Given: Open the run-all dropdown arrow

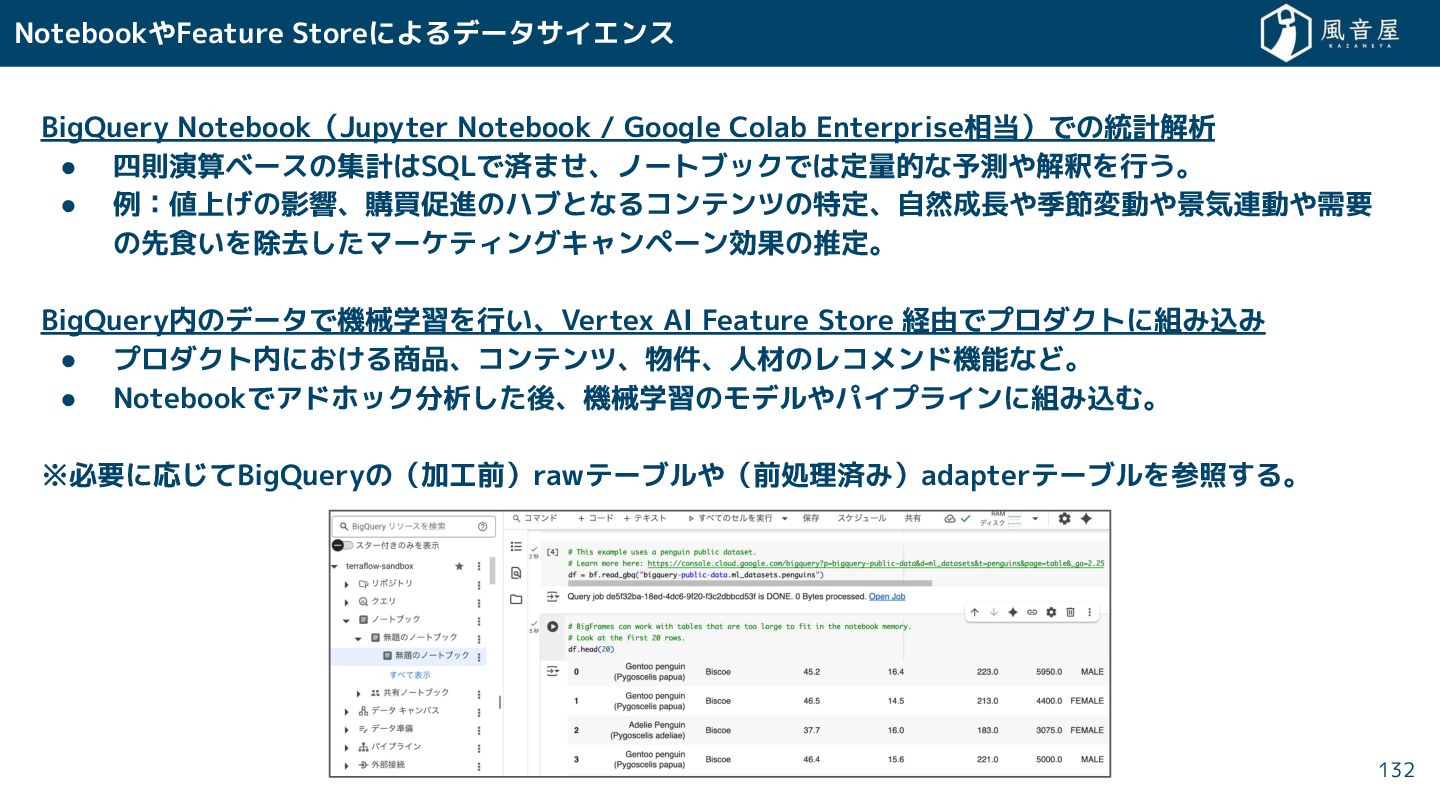Looking at the screenshot, I should pos(784,519).
